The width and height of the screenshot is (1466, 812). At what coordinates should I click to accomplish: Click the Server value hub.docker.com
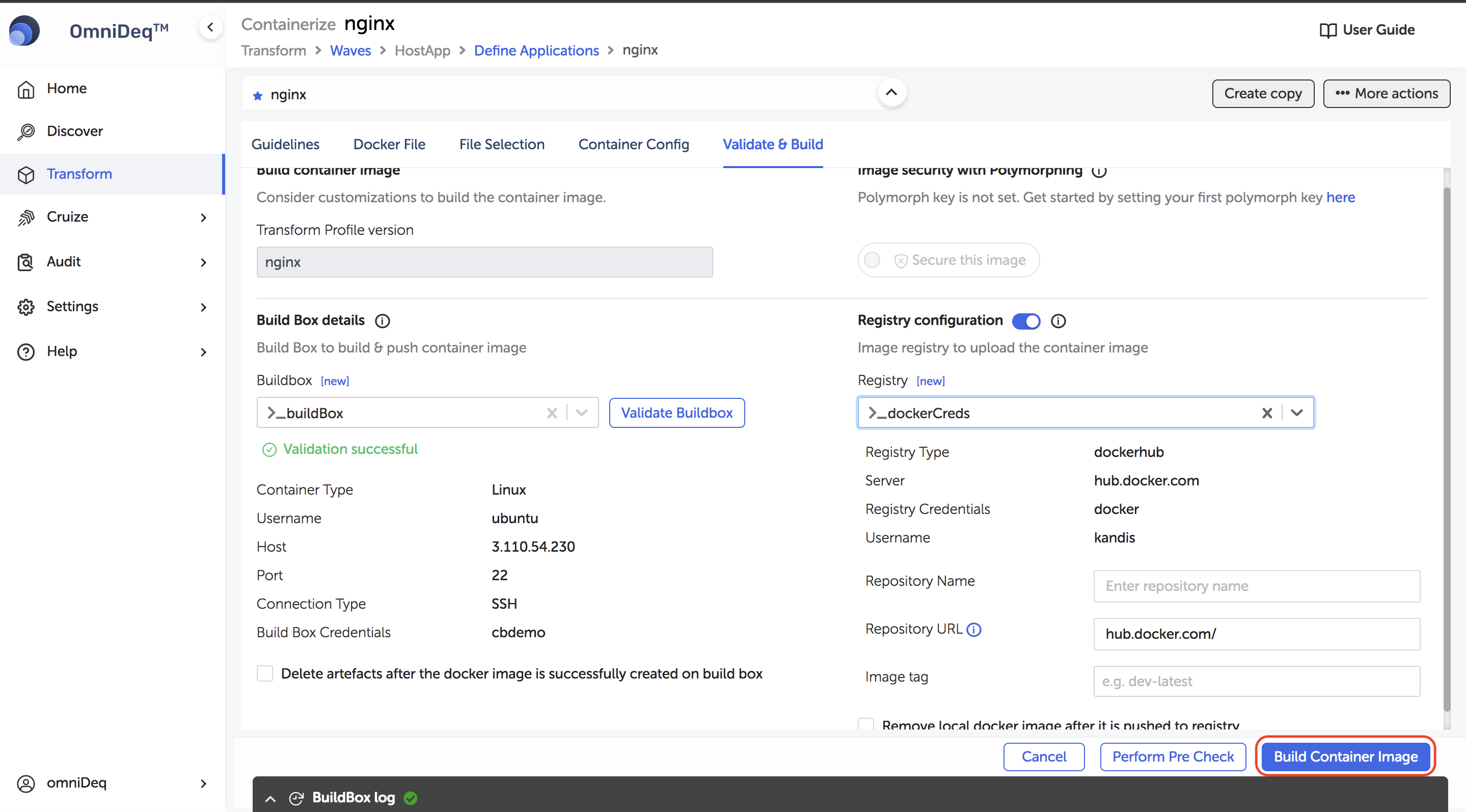pos(1146,481)
